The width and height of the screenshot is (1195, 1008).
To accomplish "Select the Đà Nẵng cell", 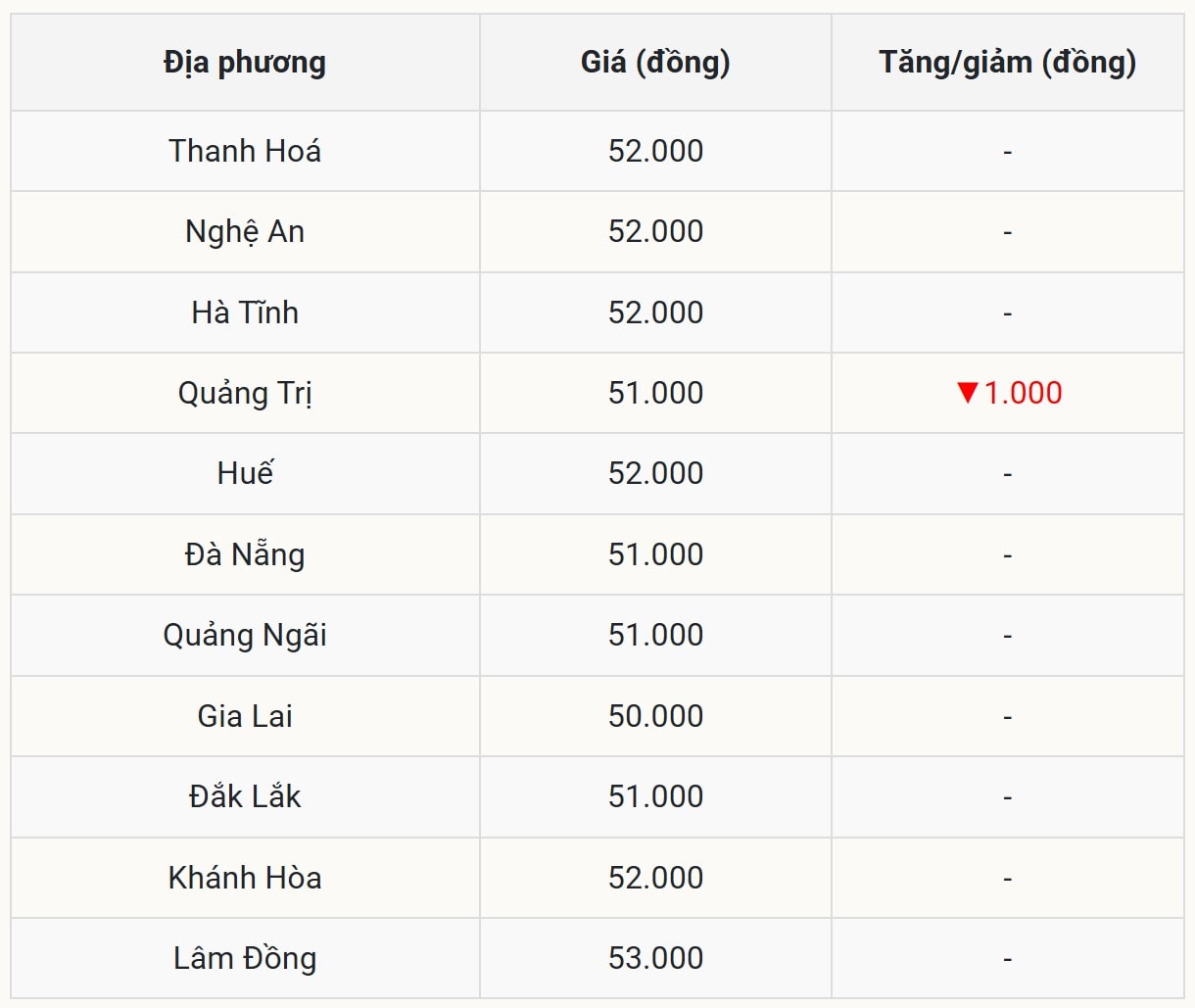I will (245, 554).
